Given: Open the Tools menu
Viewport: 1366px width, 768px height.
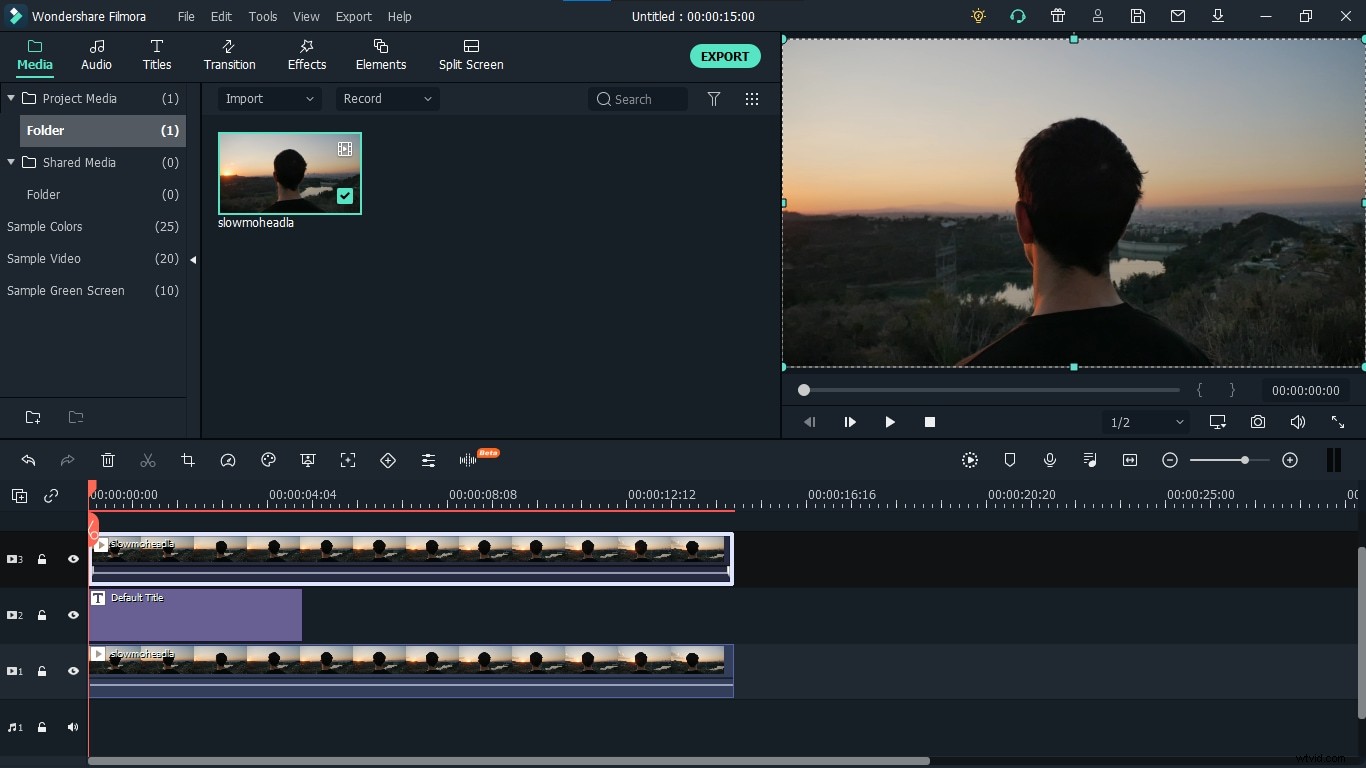Looking at the screenshot, I should [x=263, y=17].
